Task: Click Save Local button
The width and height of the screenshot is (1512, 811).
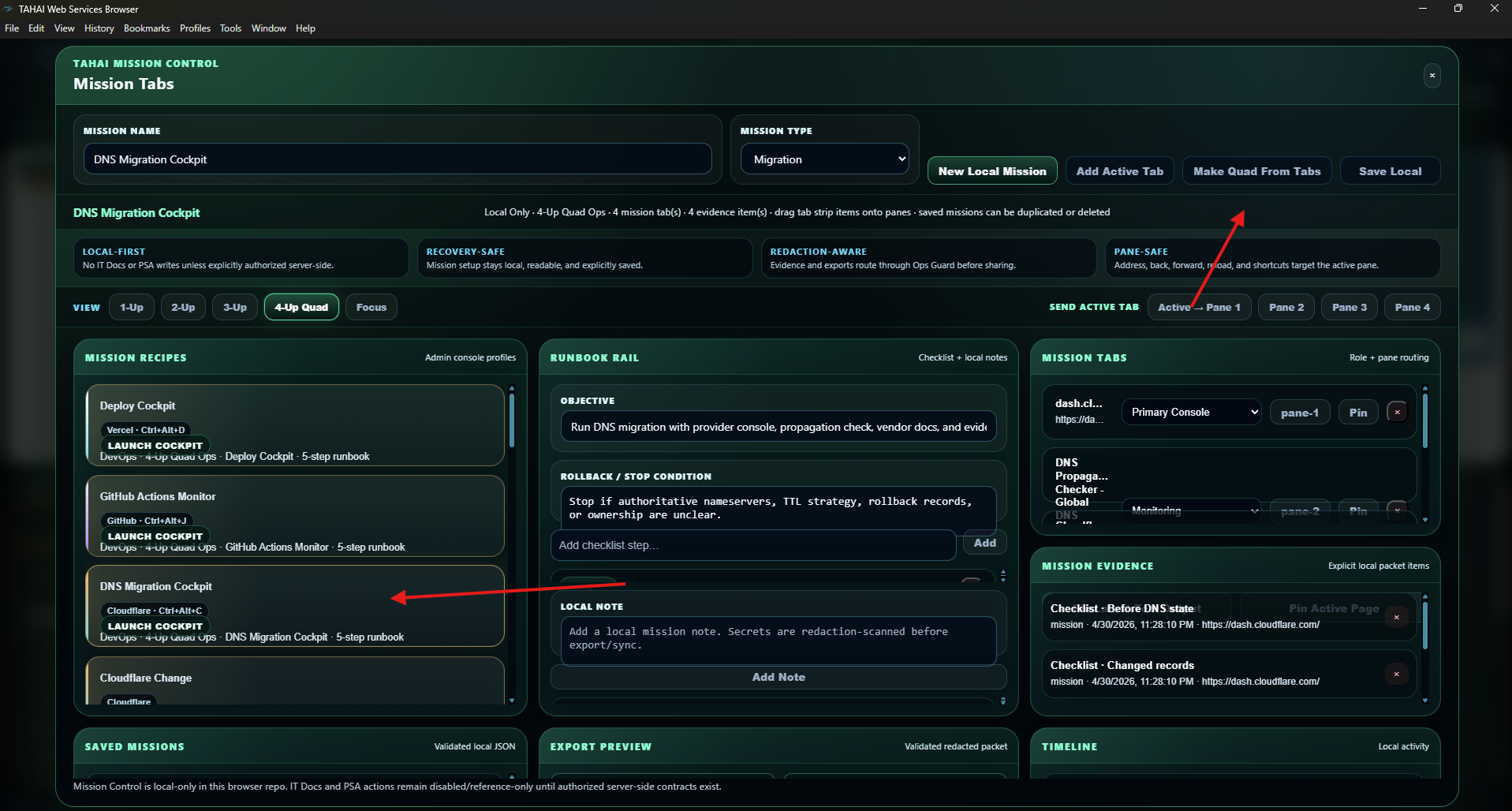Action: point(1390,171)
